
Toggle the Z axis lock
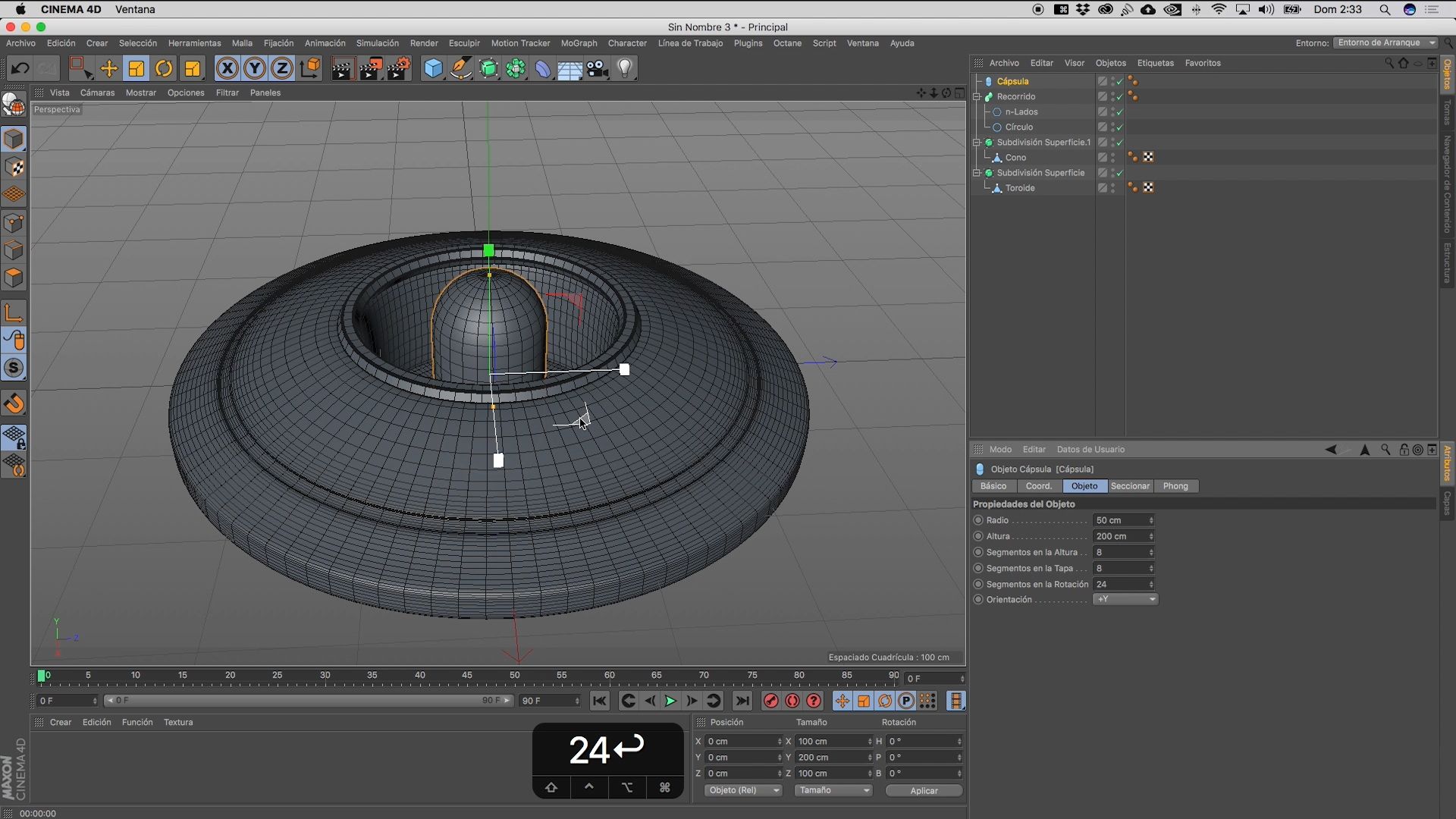[x=282, y=68]
